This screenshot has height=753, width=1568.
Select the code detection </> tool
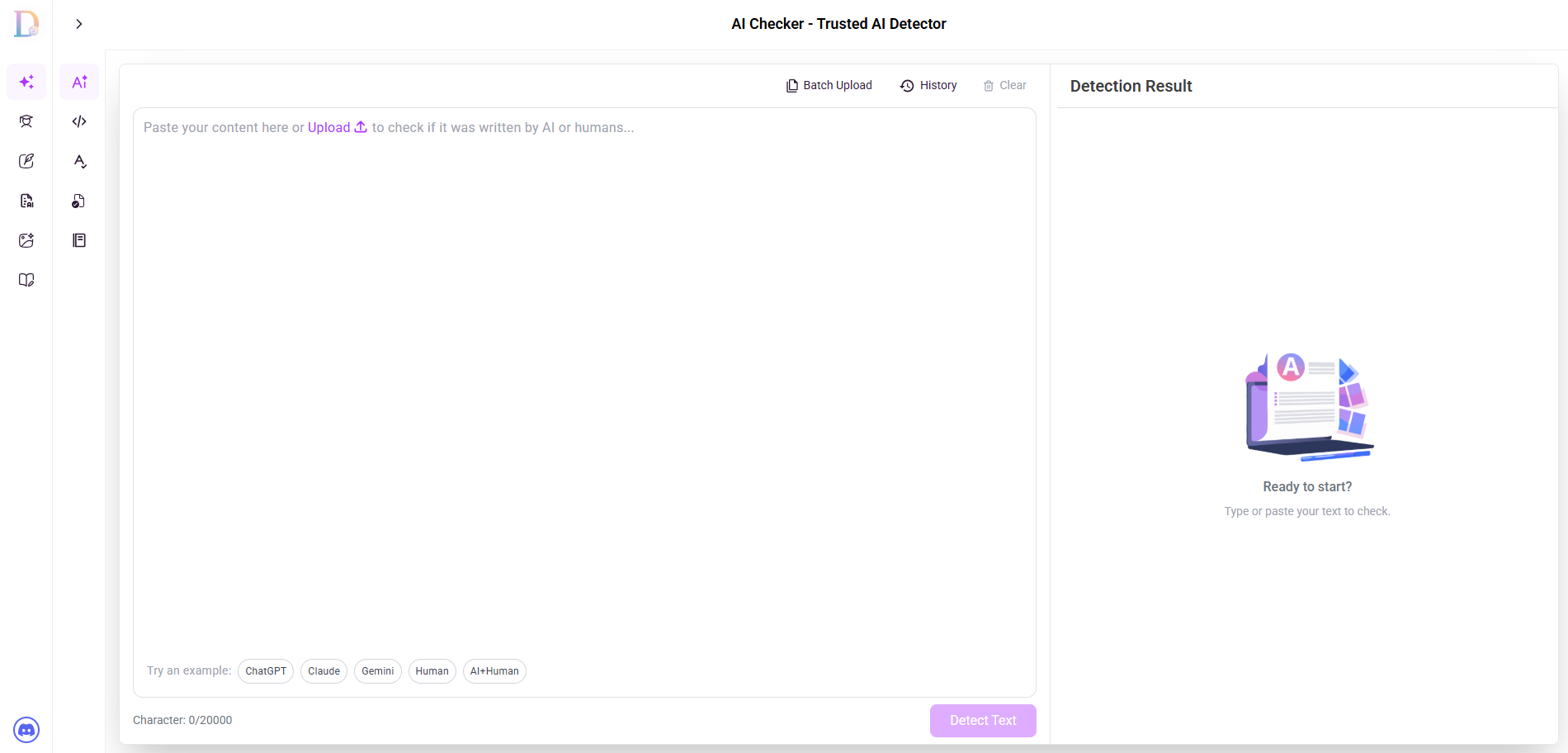pos(78,121)
